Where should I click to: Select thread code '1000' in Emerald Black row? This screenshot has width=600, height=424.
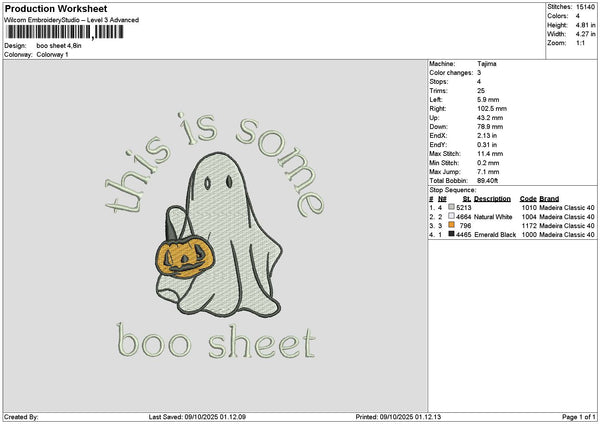point(529,234)
